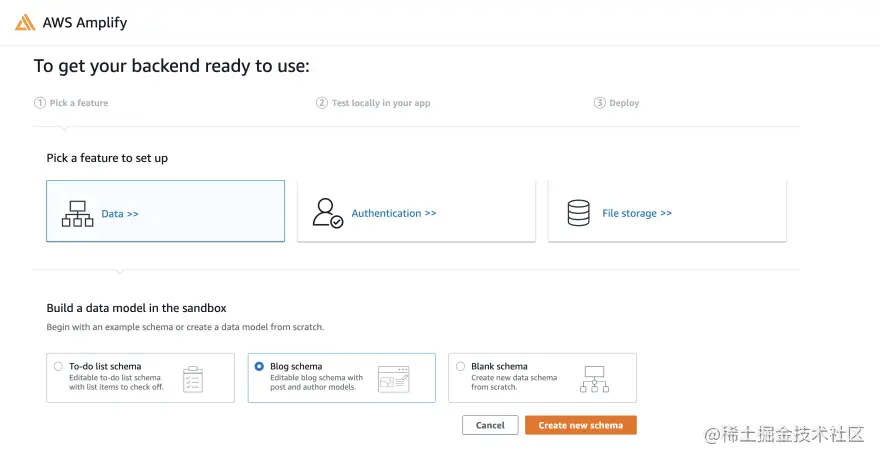Click the AWS Amplify logo icon
Screen dimensions: 880x460
pos(25,22)
